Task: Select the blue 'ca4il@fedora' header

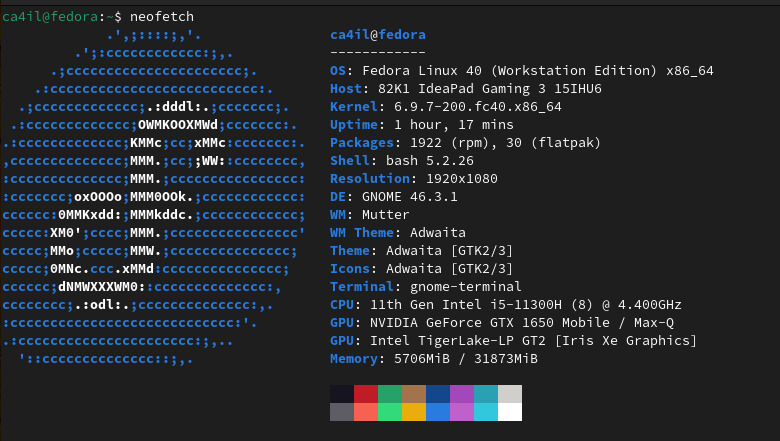Action: click(378, 35)
